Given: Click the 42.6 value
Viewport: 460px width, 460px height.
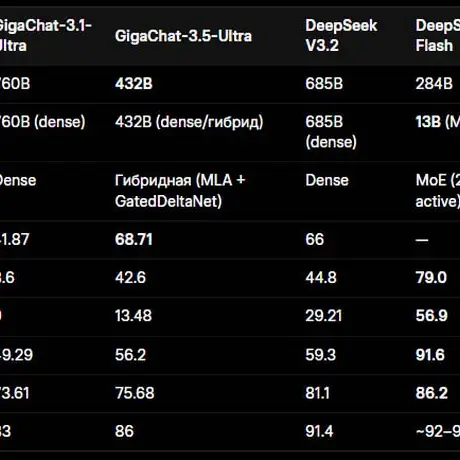Looking at the screenshot, I should pos(130,278).
